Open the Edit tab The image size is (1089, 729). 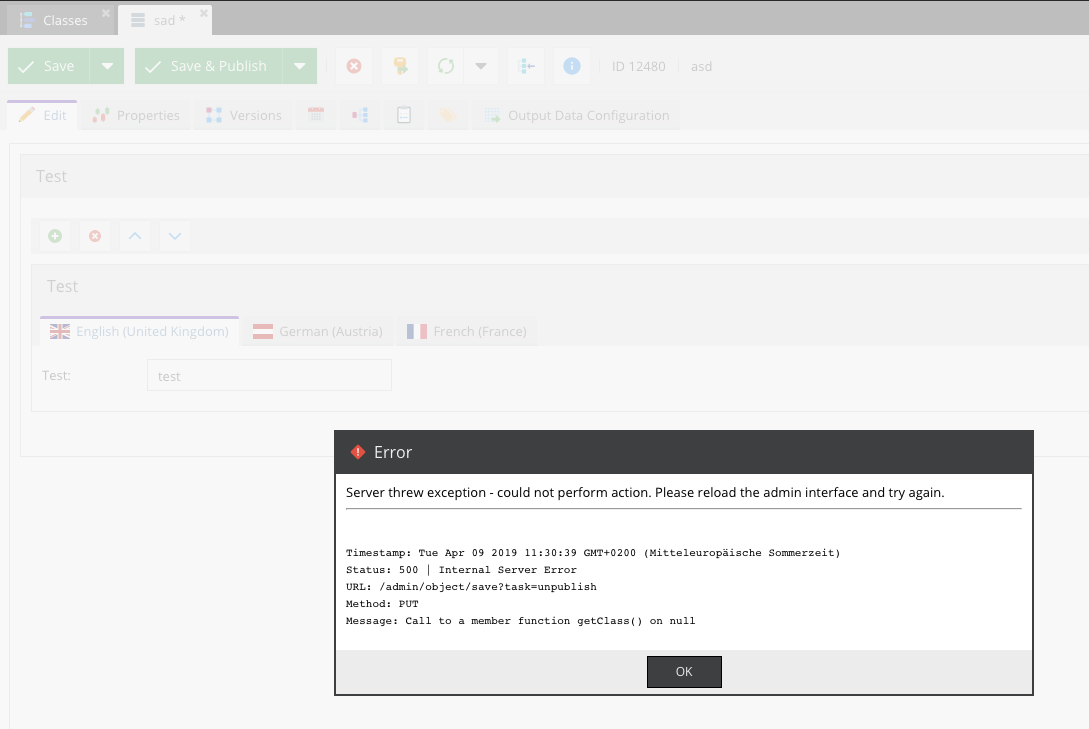tap(42, 115)
